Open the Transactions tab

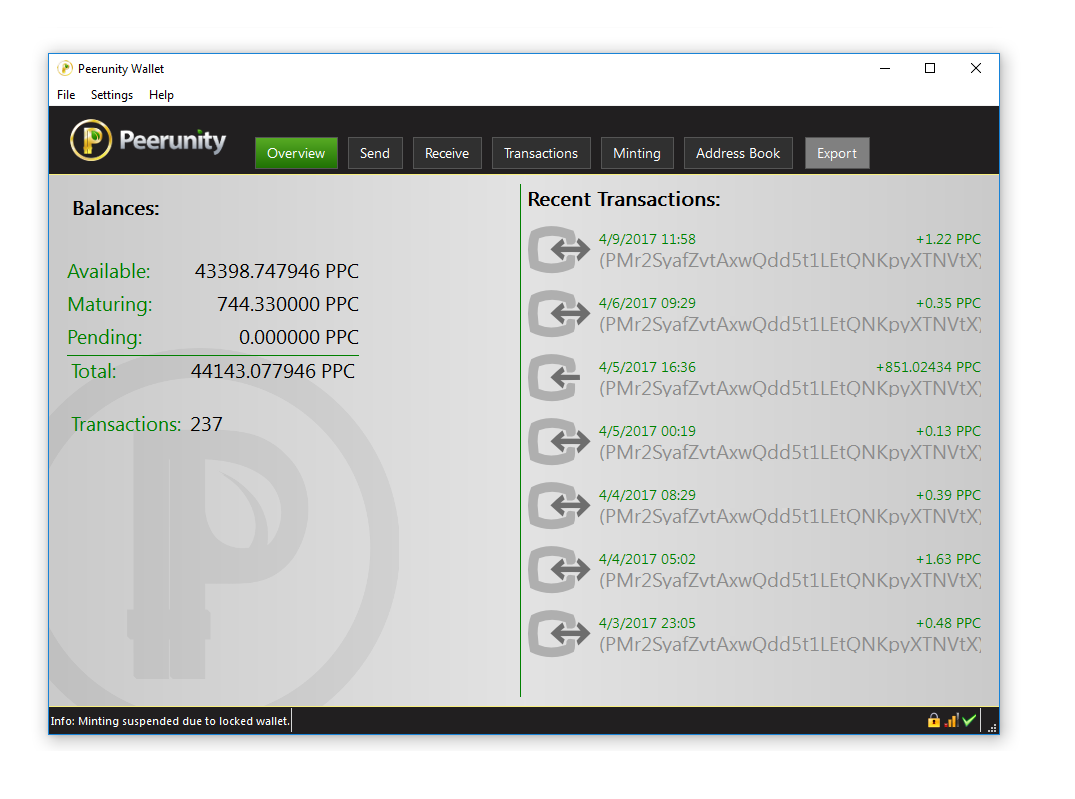541,153
